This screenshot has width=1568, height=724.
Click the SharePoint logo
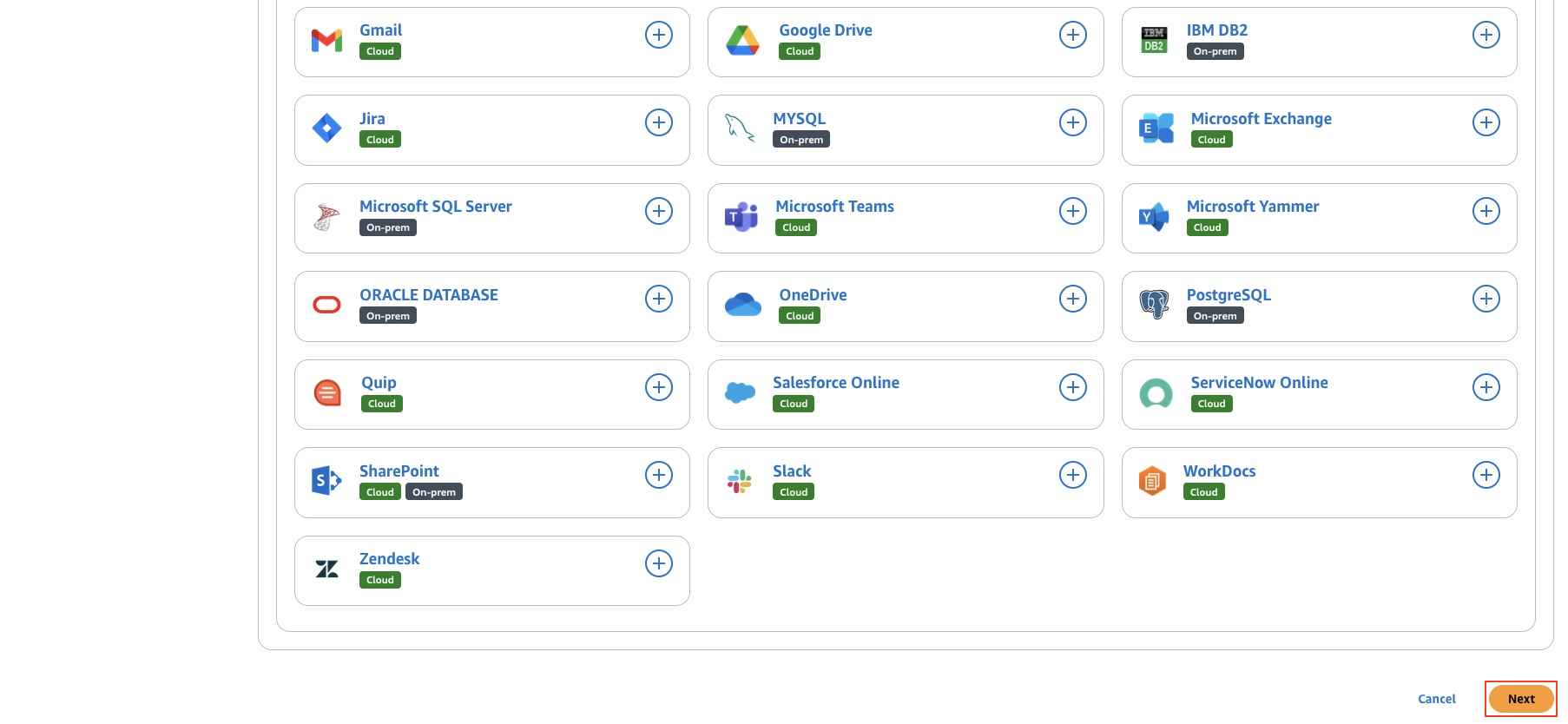coord(326,480)
